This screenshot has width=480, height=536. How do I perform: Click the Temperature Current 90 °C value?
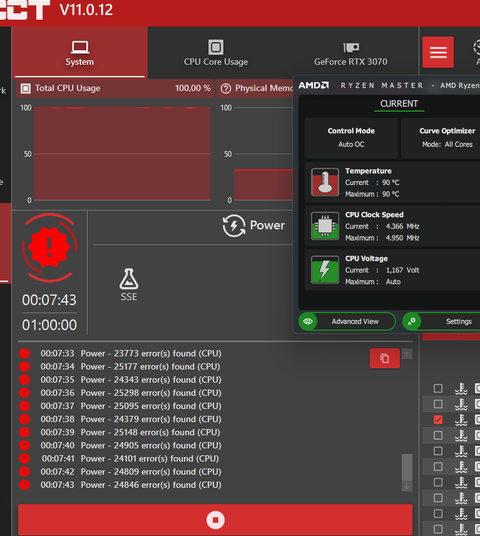pyautogui.click(x=391, y=183)
